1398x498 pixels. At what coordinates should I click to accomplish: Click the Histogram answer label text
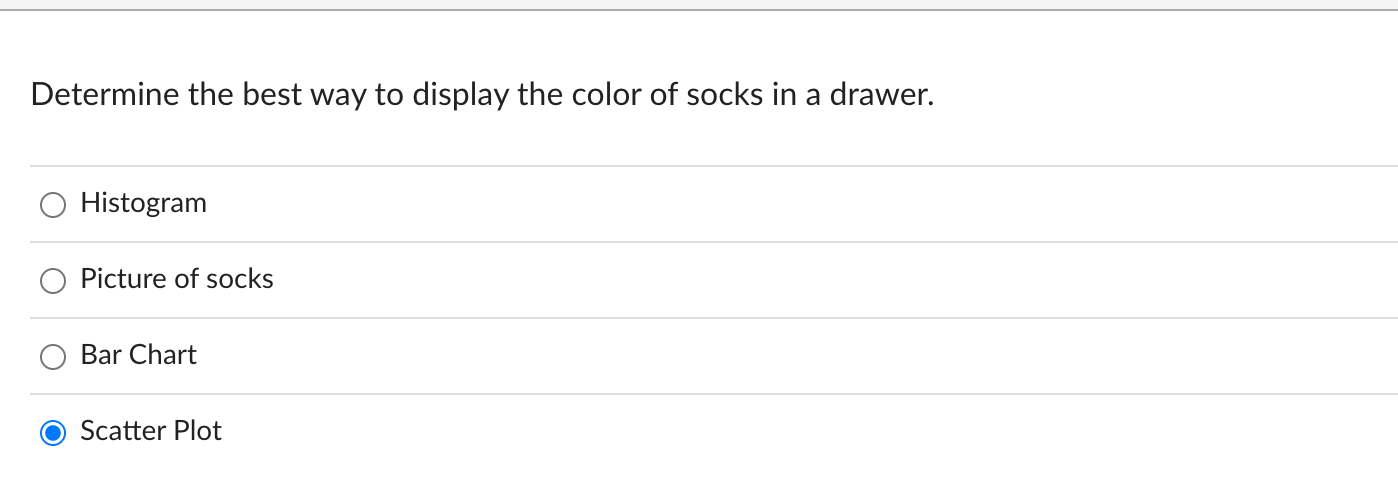[x=144, y=204]
